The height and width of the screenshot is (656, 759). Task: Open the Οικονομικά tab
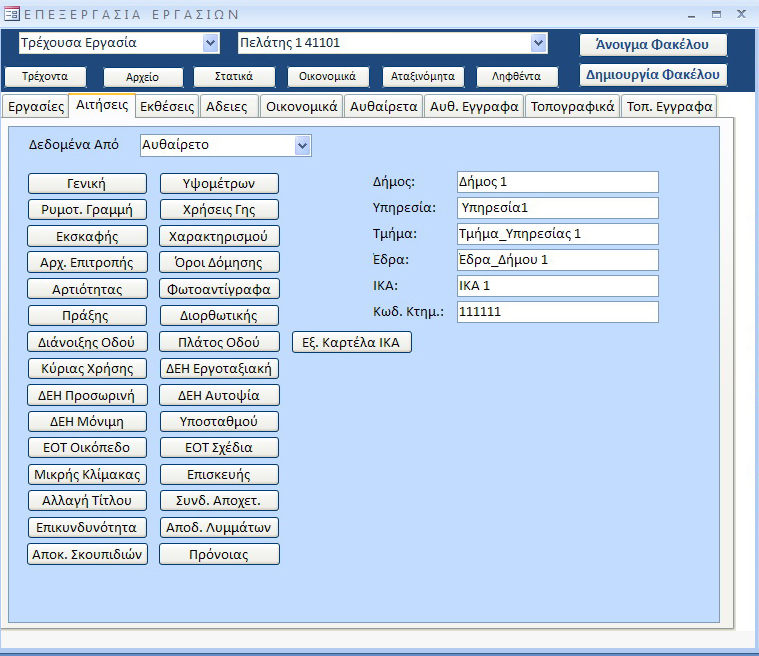[x=302, y=107]
